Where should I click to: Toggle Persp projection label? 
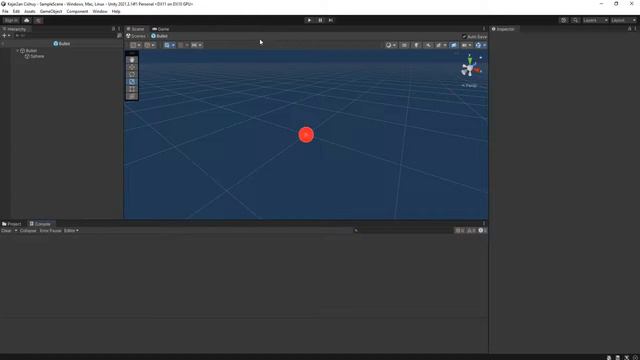[x=469, y=86]
